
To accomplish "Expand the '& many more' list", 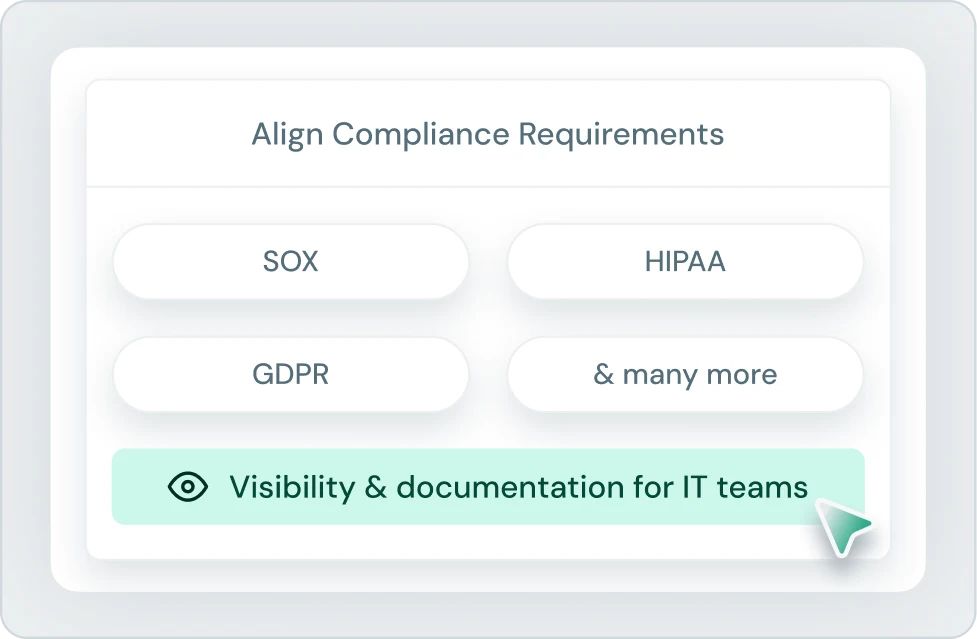I will 684,374.
